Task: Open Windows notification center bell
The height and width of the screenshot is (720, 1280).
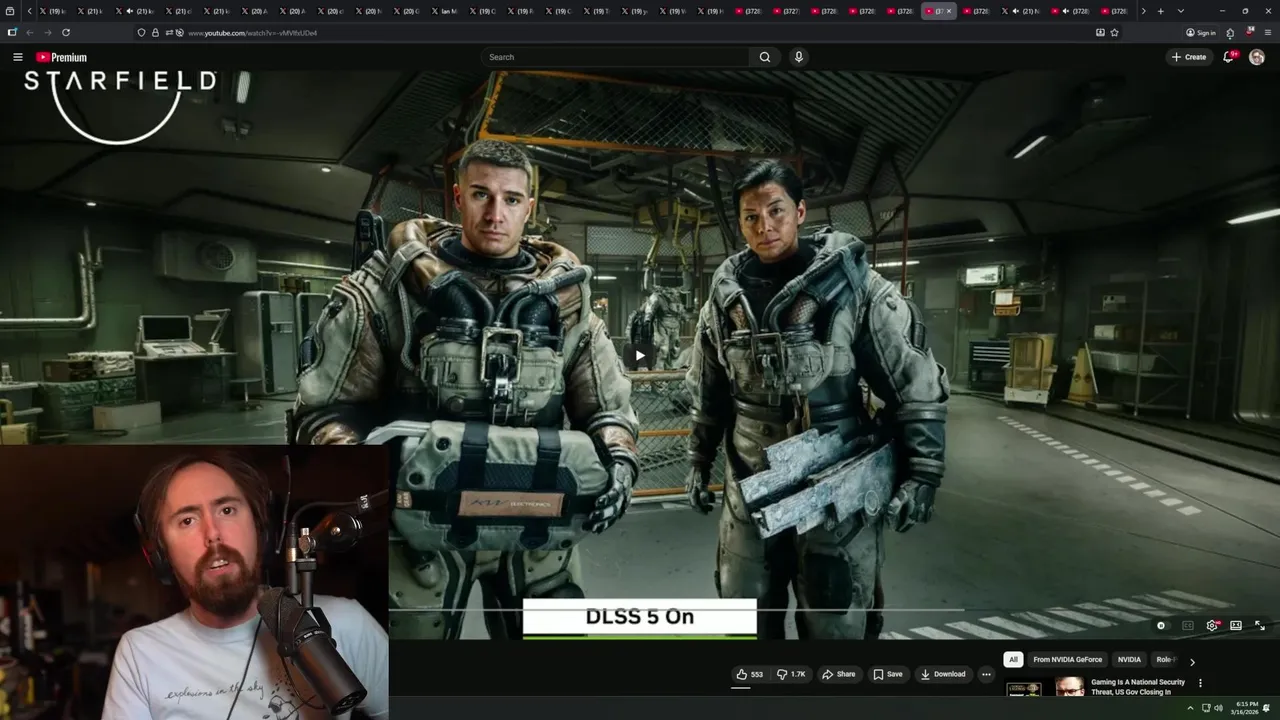Action: coord(1267,708)
